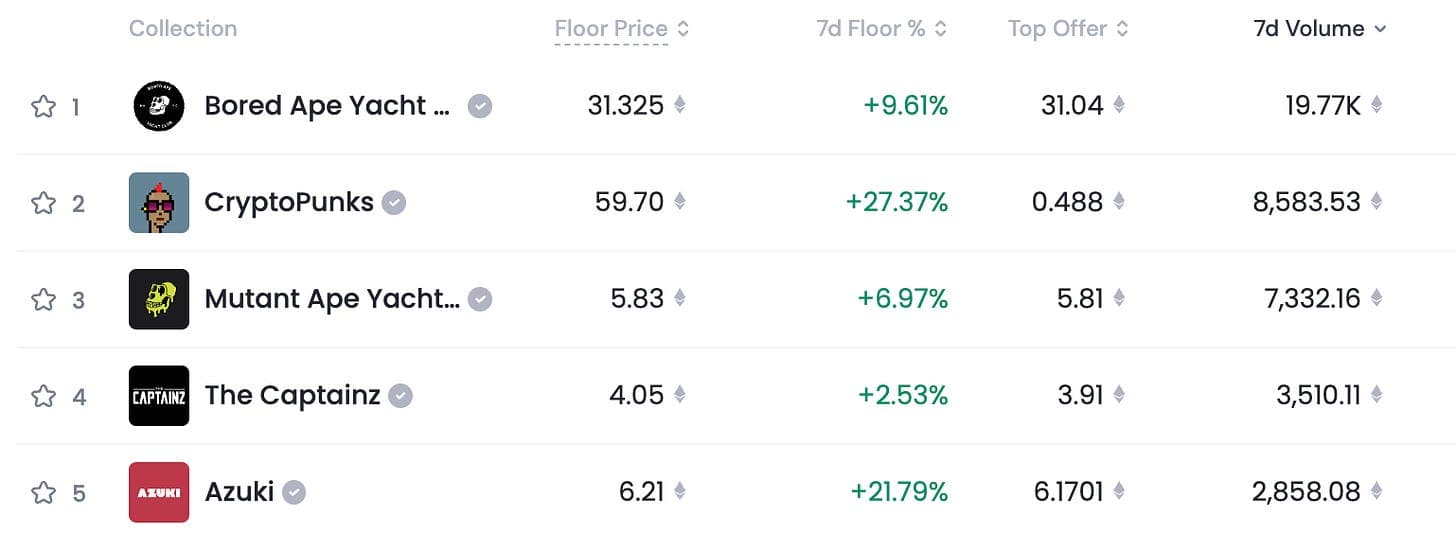The image size is (1456, 536).
Task: Click the verified badge beside Azuki
Action: pos(294,492)
